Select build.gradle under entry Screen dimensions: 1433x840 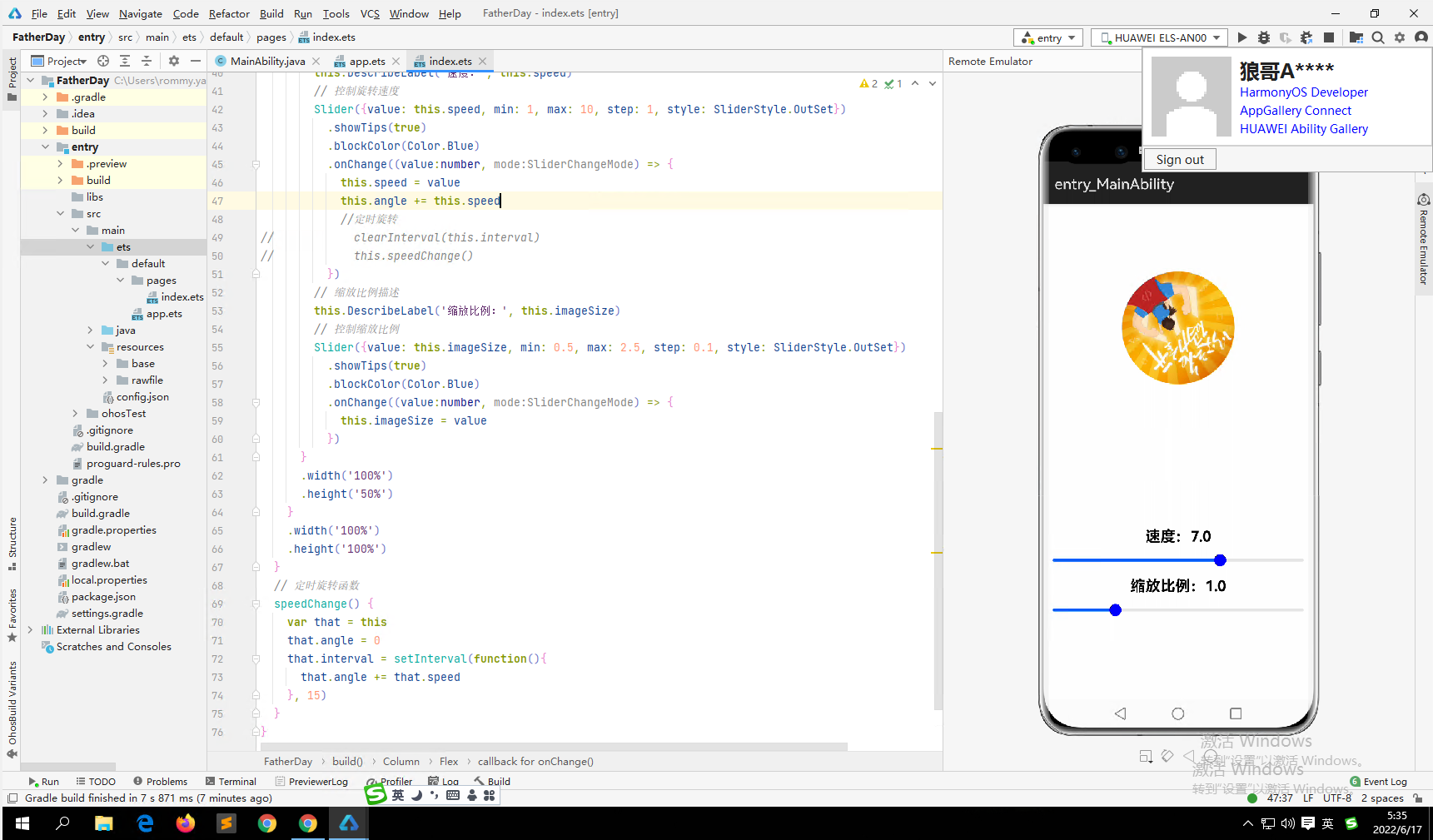click(108, 447)
